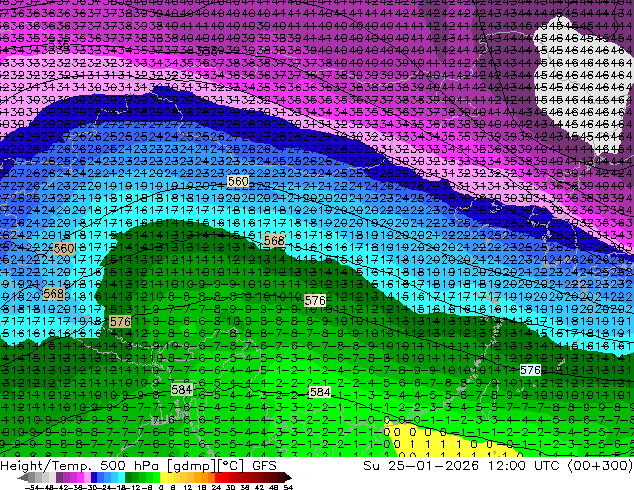This screenshot has width=634, height=490.
Task: Click the leftmost 576 contour label
Action: pos(120,322)
